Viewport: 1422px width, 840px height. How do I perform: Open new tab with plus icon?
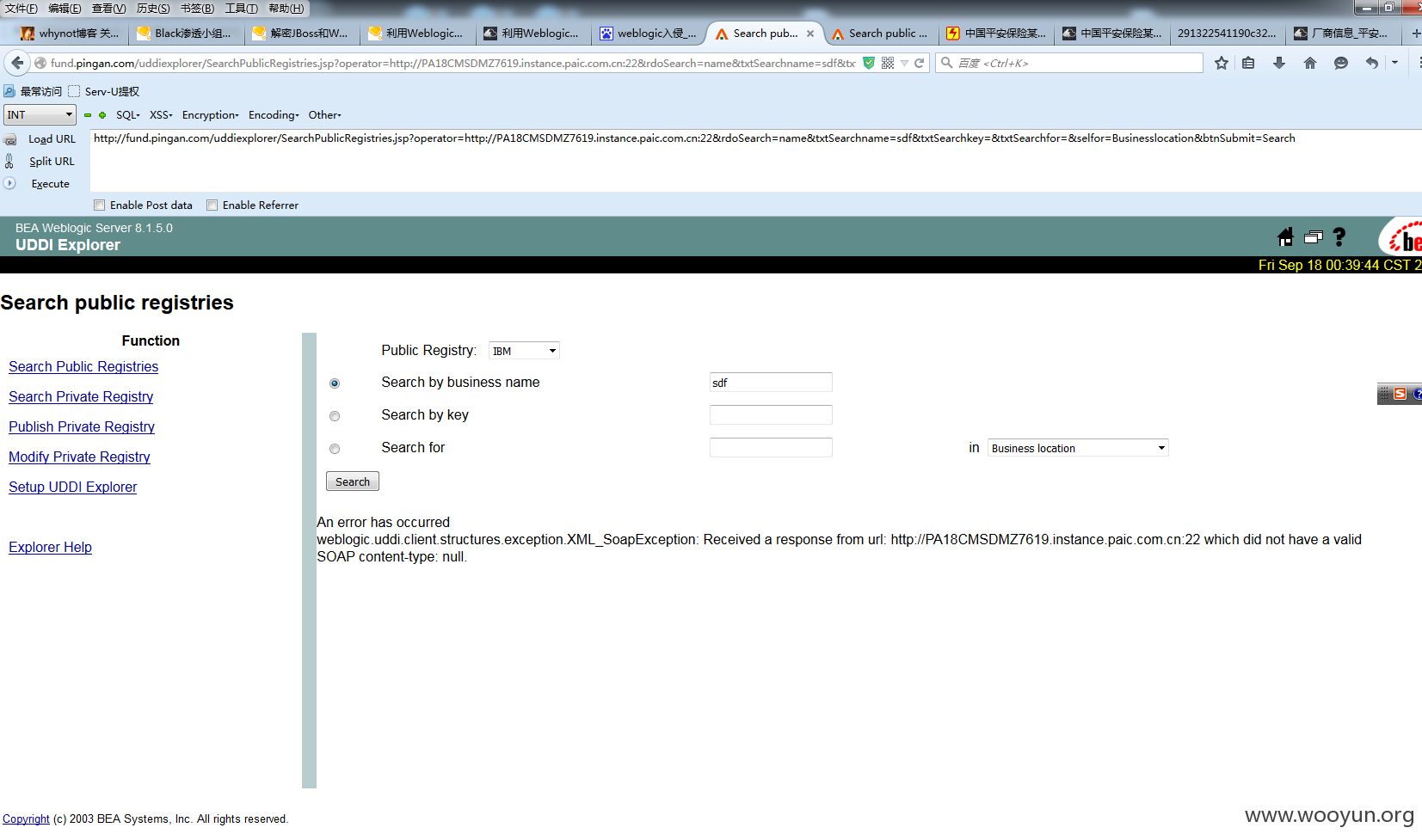point(1415,34)
